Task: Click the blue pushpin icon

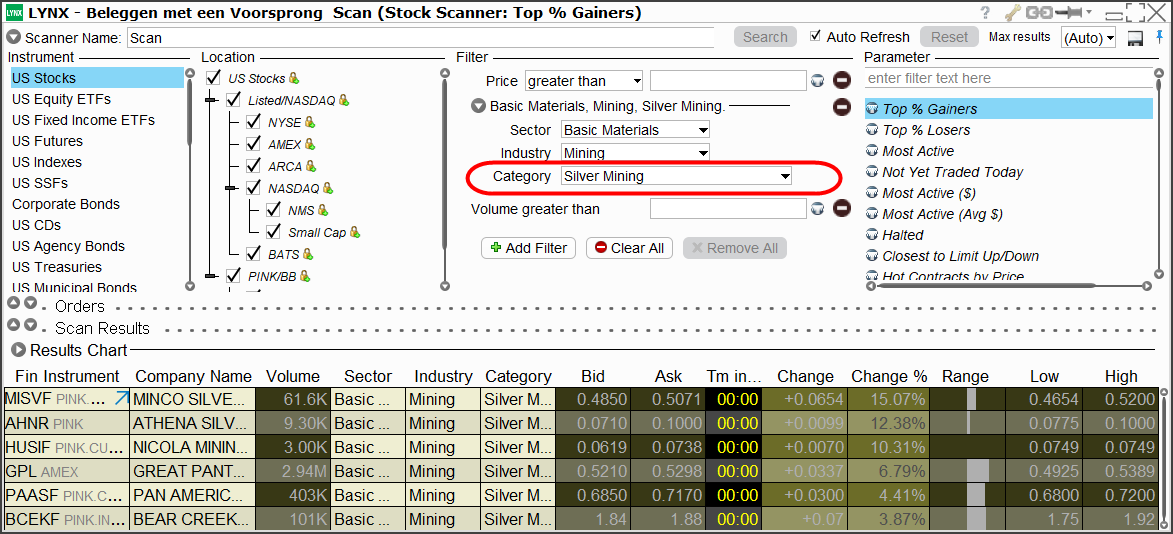Action: (1160, 37)
